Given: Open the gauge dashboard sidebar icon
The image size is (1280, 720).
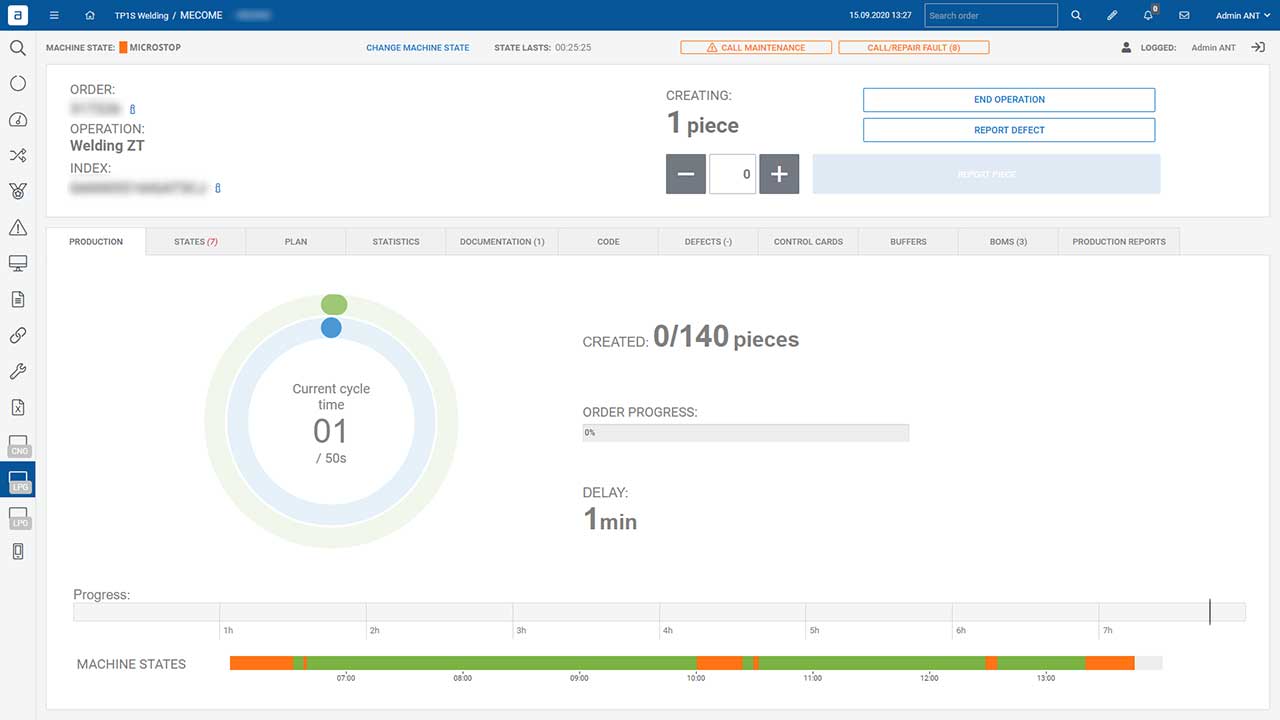Looking at the screenshot, I should (17, 120).
